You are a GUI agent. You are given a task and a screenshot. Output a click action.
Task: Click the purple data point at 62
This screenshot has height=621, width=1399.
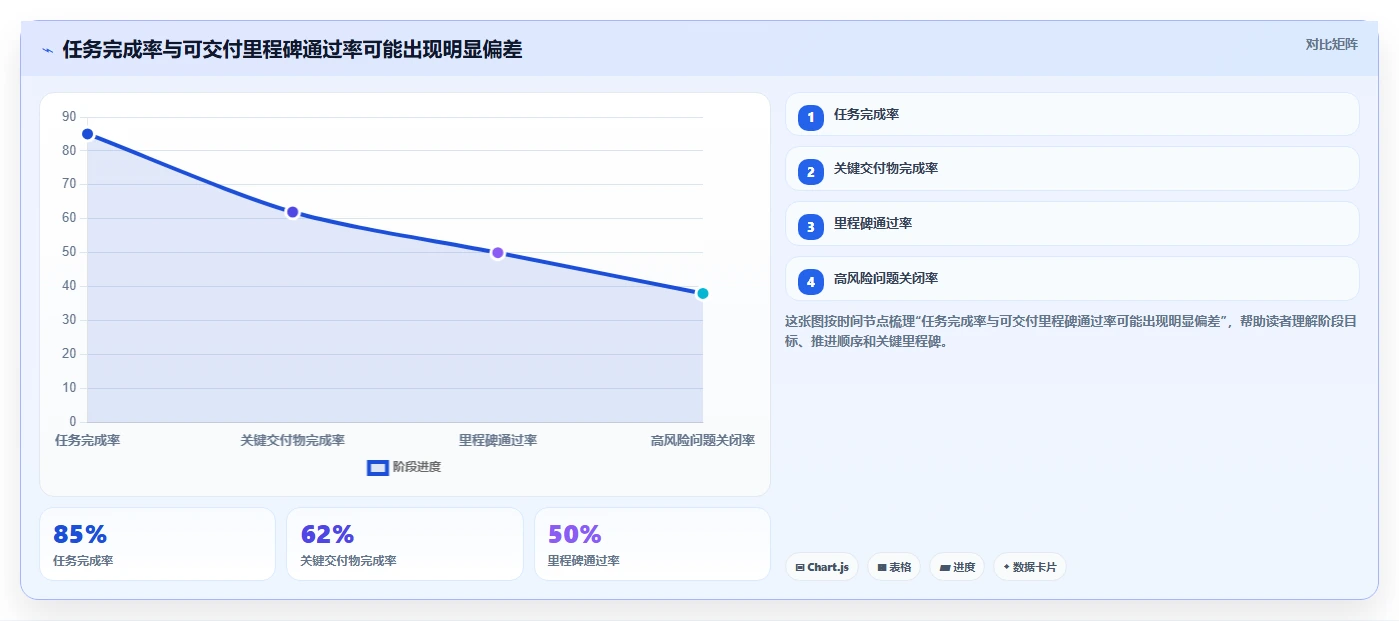click(x=292, y=212)
